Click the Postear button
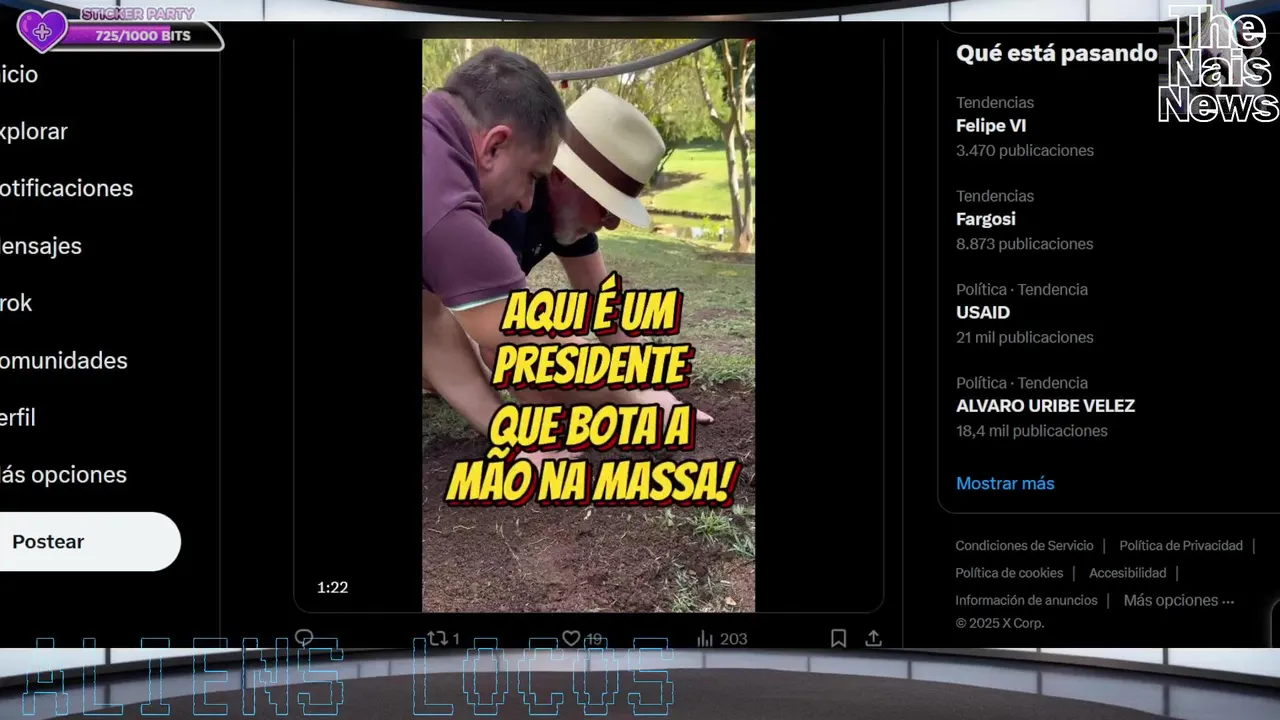The image size is (1280, 720). coord(90,541)
